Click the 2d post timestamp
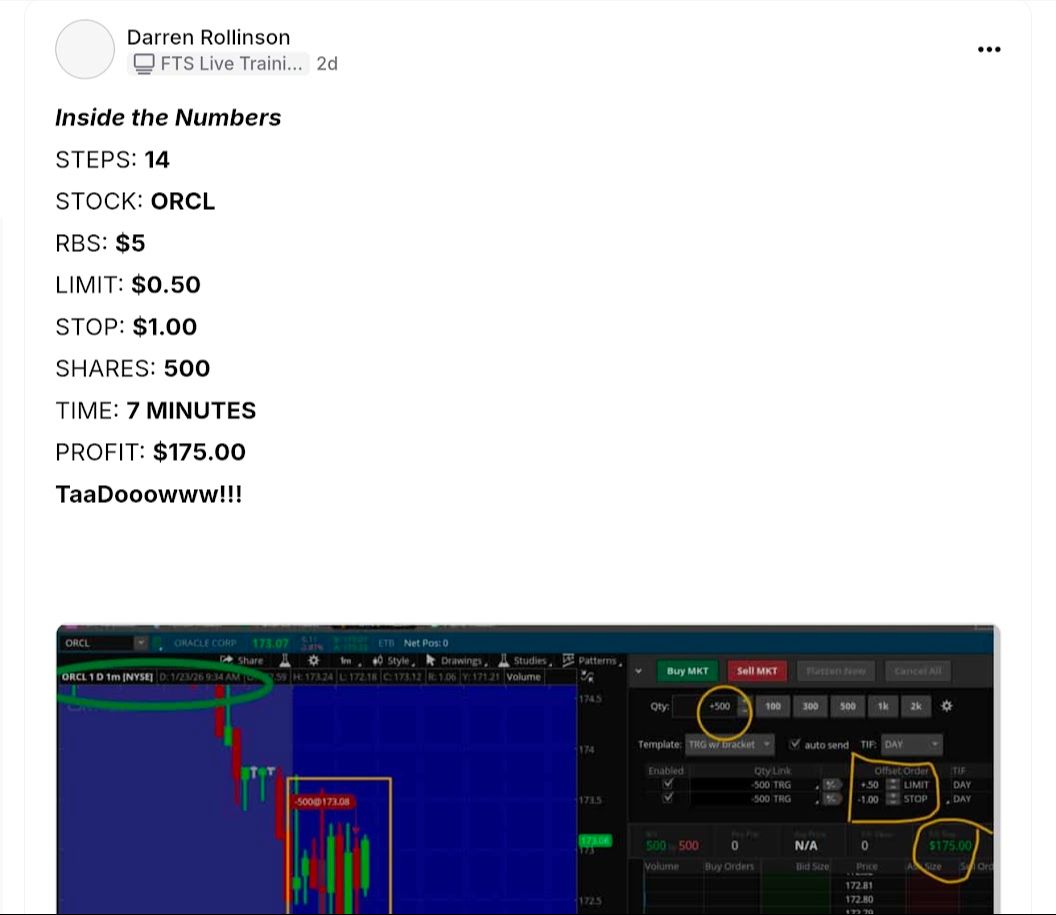 click(x=327, y=63)
